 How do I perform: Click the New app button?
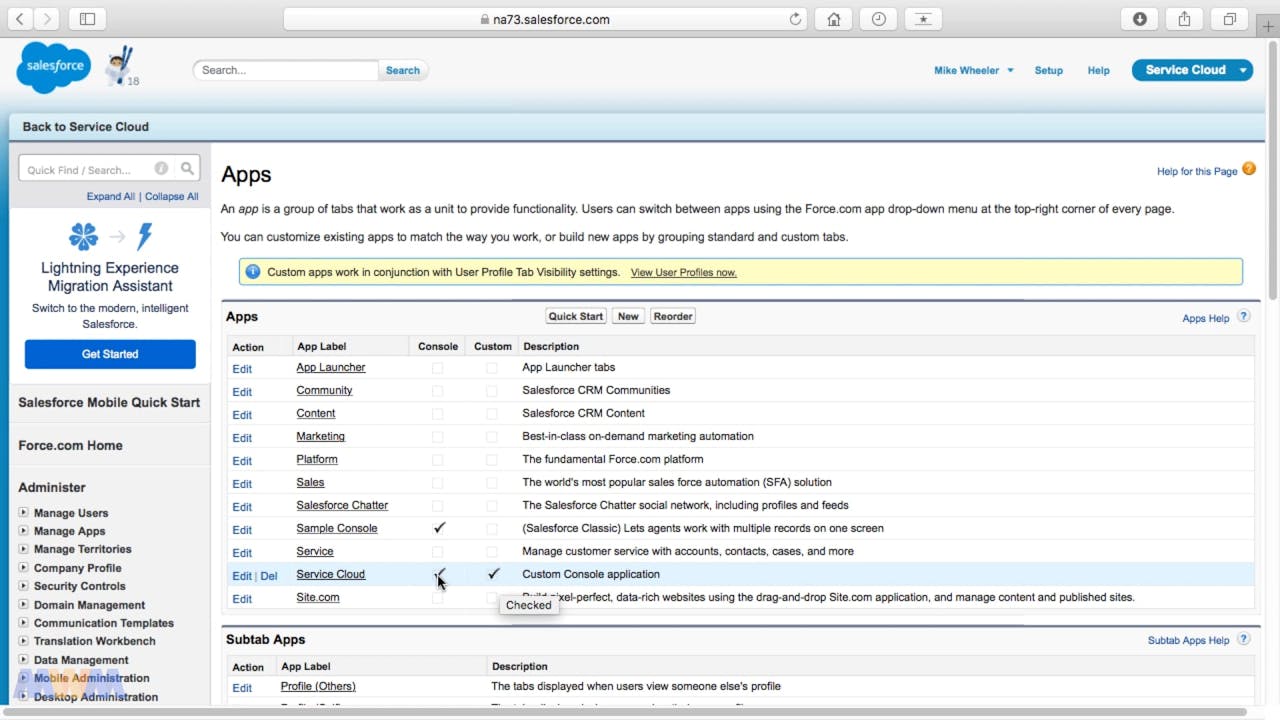(628, 316)
